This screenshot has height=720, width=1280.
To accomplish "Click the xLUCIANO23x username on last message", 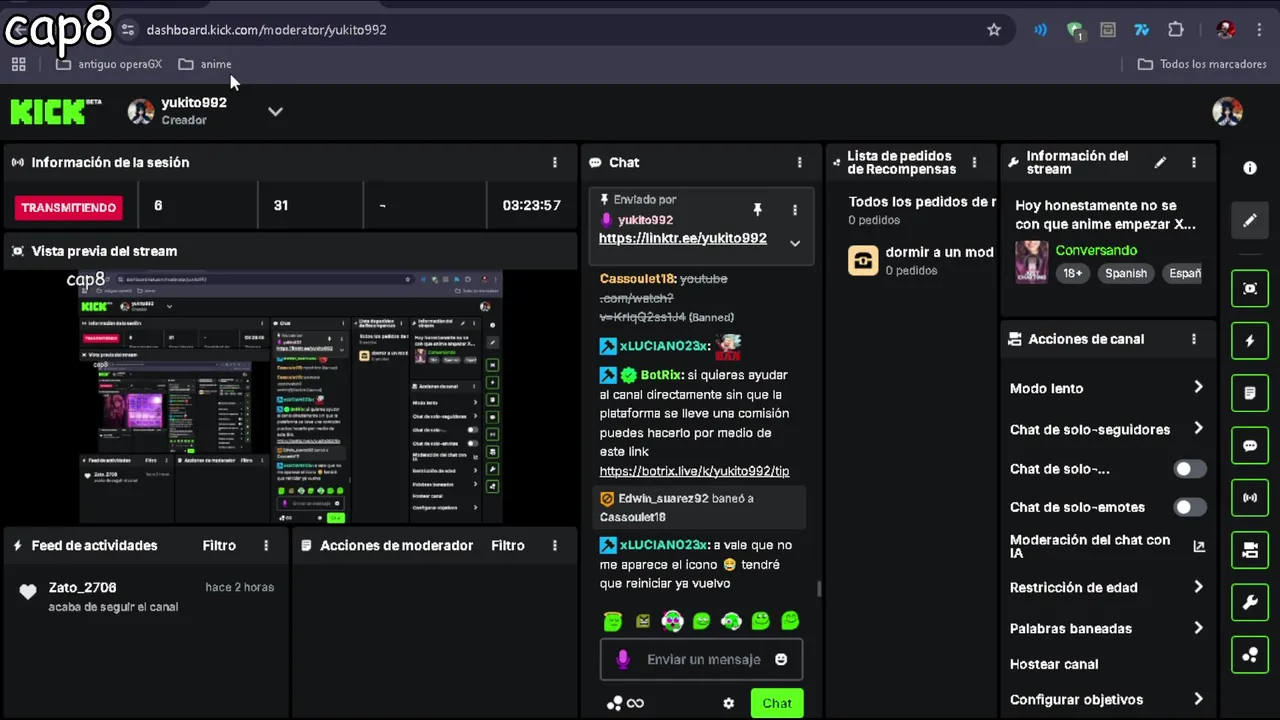I will (x=664, y=545).
